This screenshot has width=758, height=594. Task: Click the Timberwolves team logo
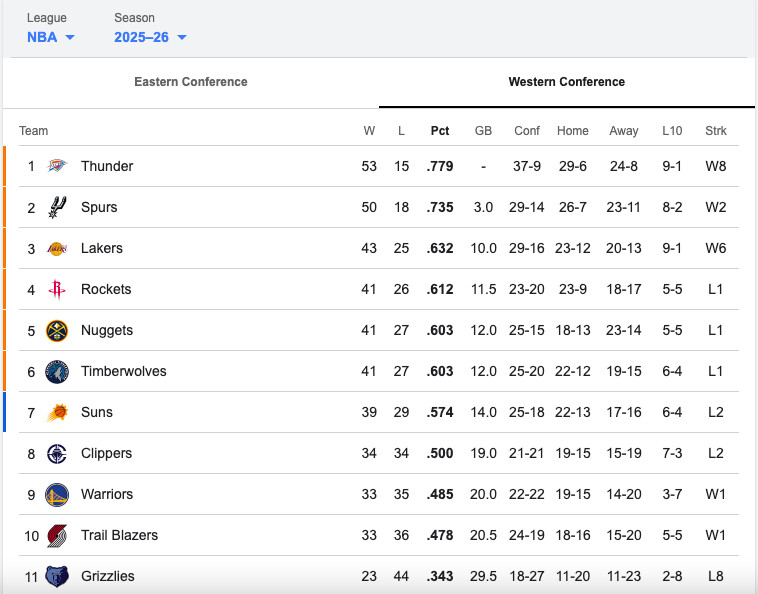pos(57,371)
